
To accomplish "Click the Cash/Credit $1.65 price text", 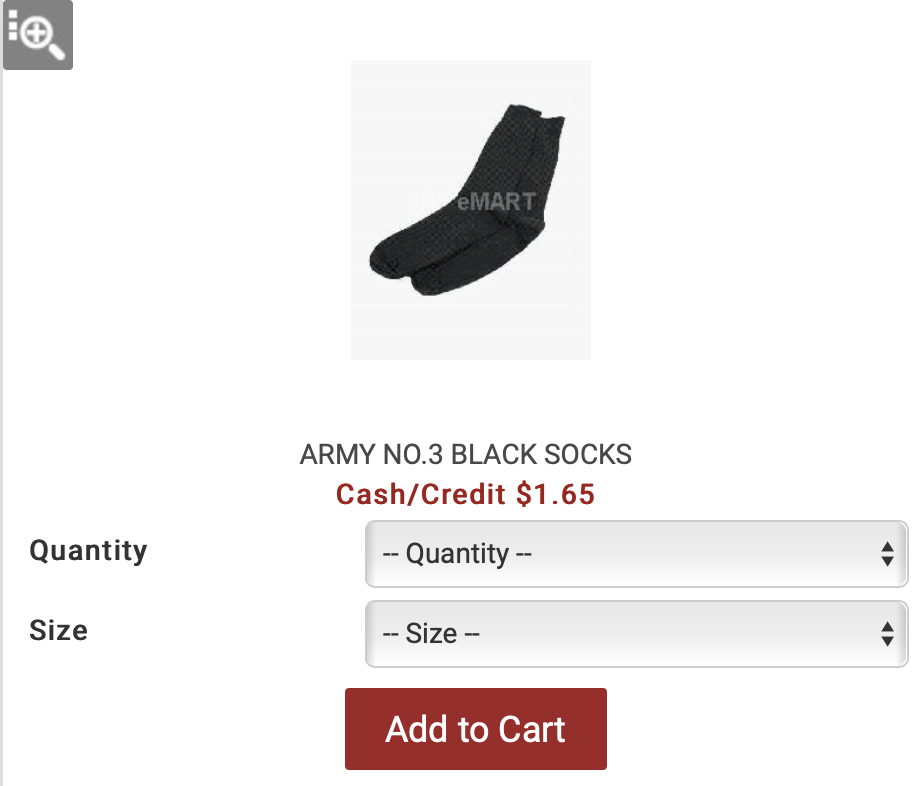I will point(465,494).
